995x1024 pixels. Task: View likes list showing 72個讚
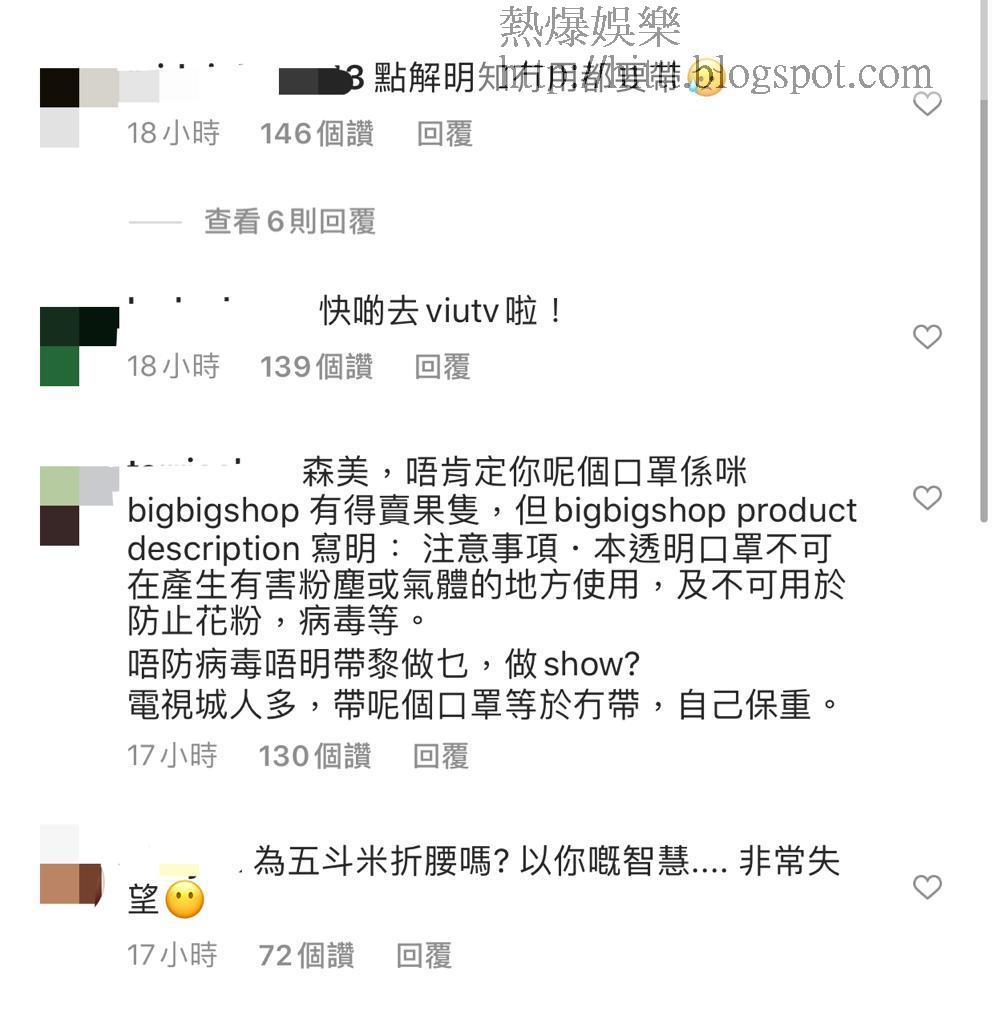[306, 955]
